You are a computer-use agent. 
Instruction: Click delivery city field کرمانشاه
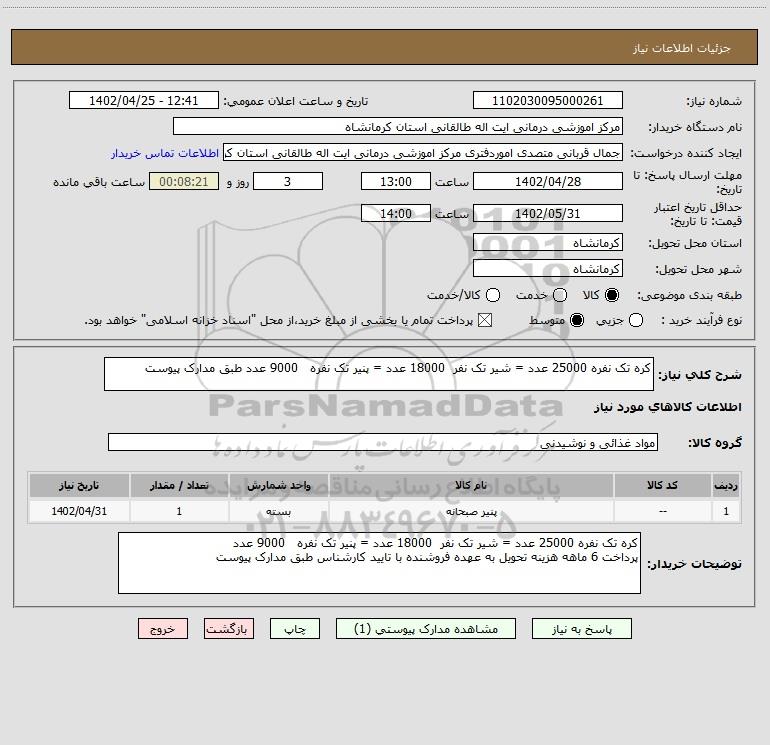[x=548, y=269]
